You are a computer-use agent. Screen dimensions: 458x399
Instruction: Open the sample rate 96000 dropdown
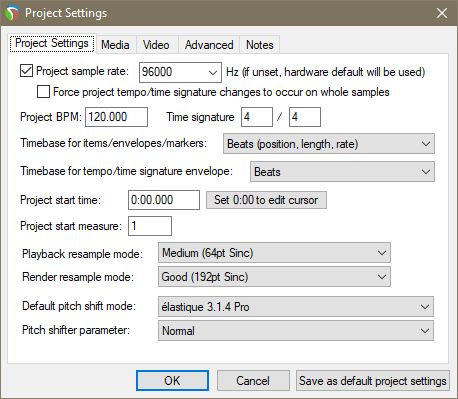[x=180, y=72]
